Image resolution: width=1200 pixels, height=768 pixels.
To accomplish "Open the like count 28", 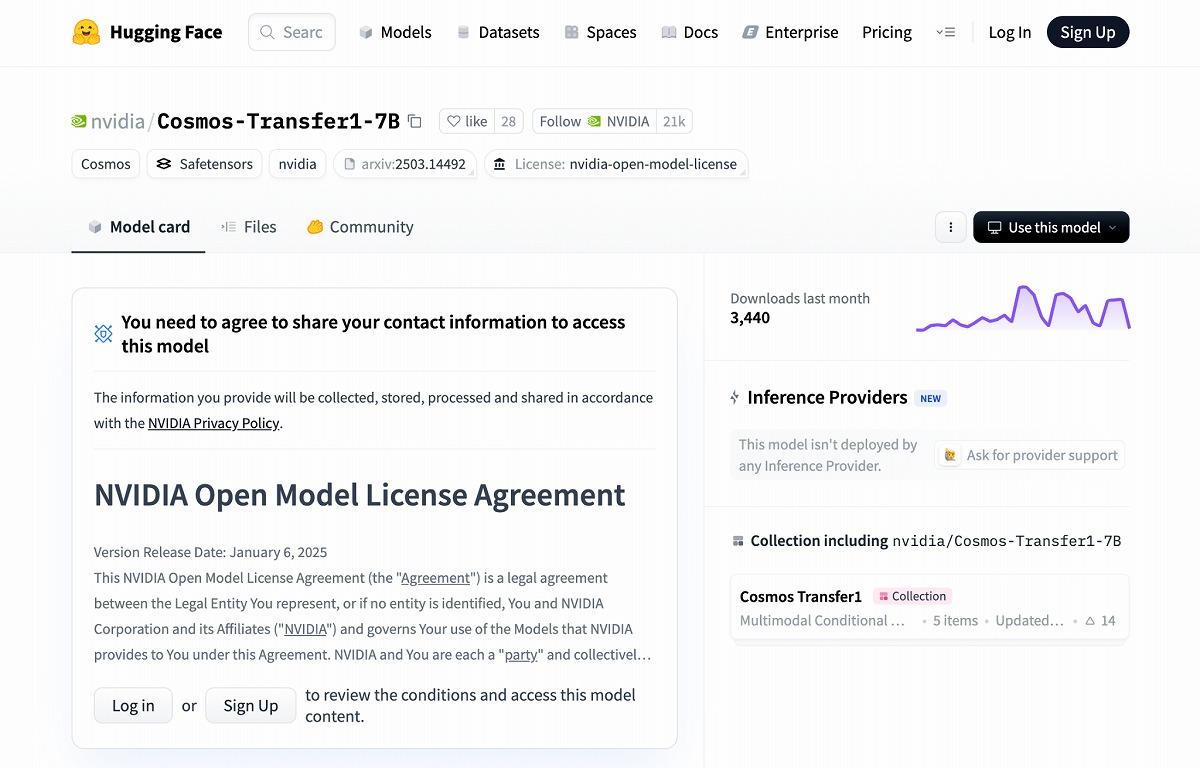I will [x=508, y=121].
